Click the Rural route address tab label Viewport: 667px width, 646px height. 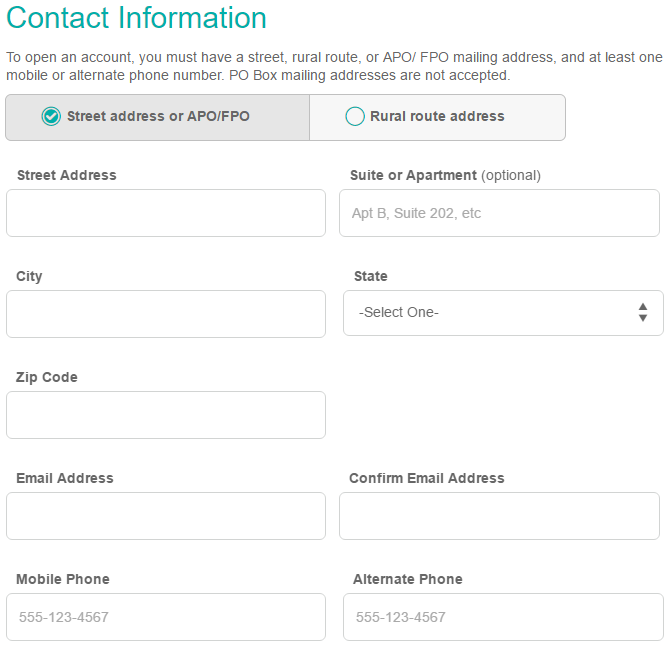pos(437,117)
